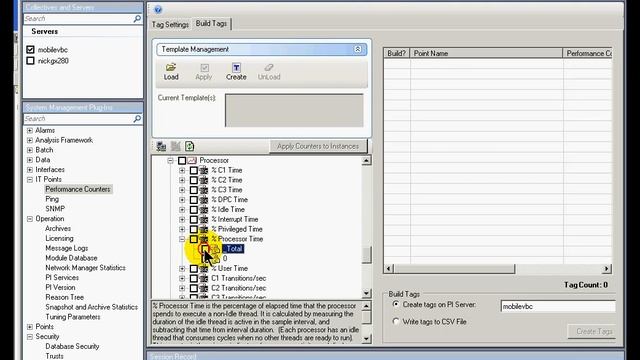Open the Ping plugin

click(52, 199)
